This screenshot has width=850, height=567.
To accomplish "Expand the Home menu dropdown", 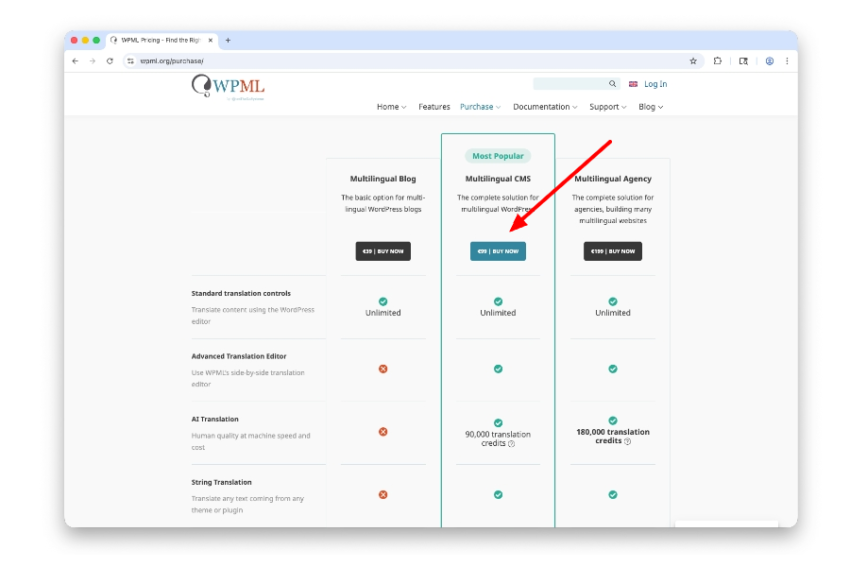I will click(x=391, y=107).
